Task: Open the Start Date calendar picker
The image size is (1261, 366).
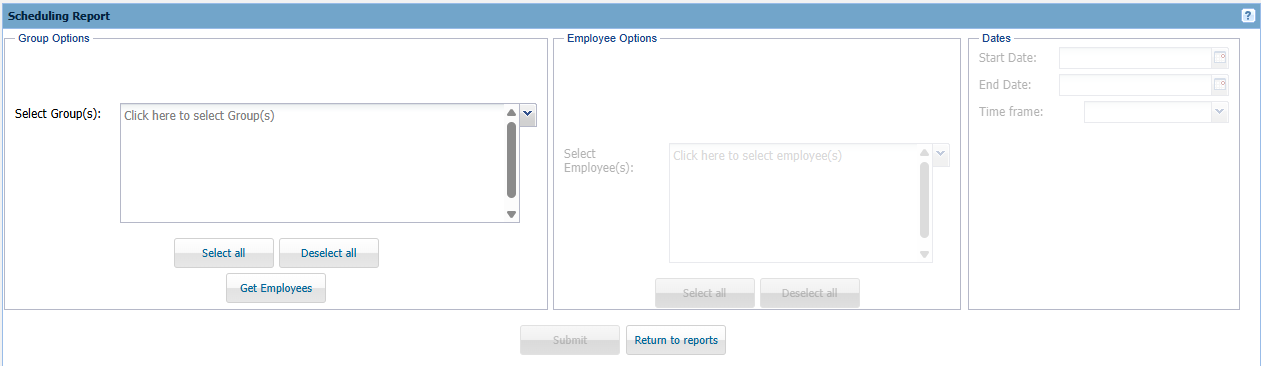Action: [x=1220, y=58]
